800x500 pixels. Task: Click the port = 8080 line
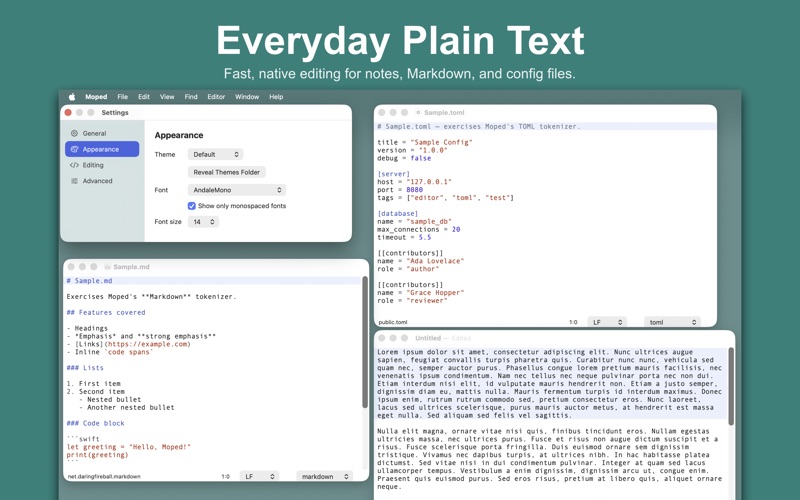tap(400, 189)
